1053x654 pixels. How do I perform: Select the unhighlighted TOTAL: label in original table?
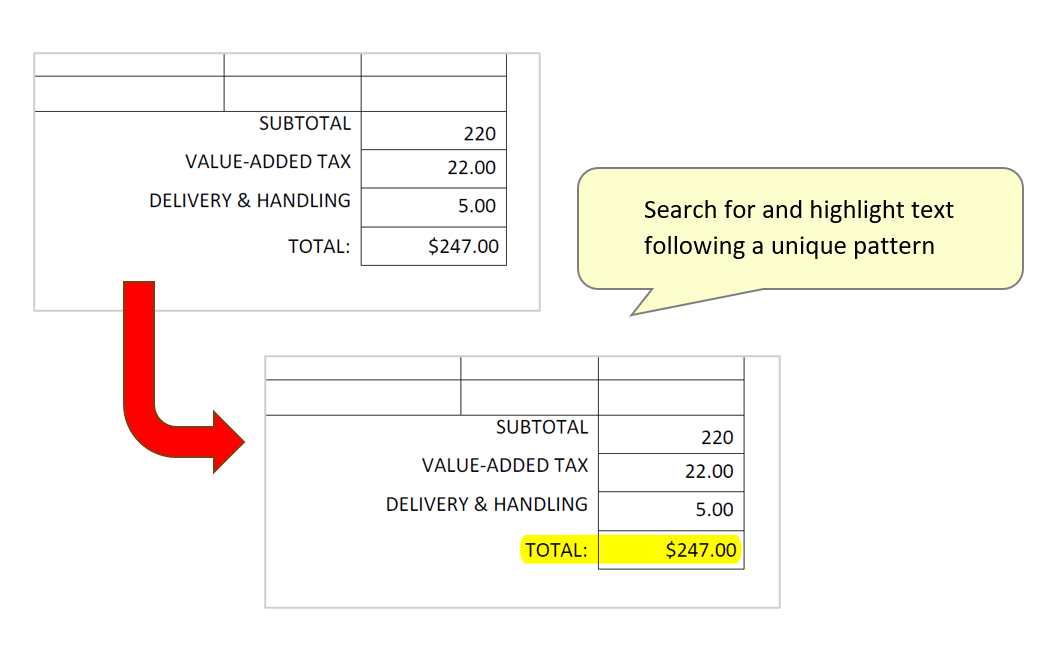319,246
